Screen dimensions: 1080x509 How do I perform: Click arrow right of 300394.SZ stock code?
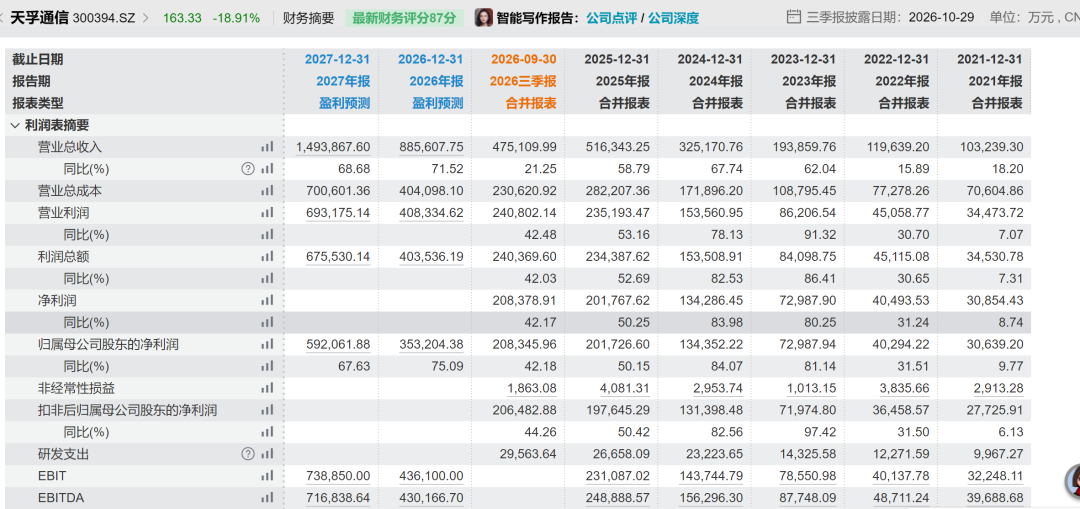tap(145, 18)
